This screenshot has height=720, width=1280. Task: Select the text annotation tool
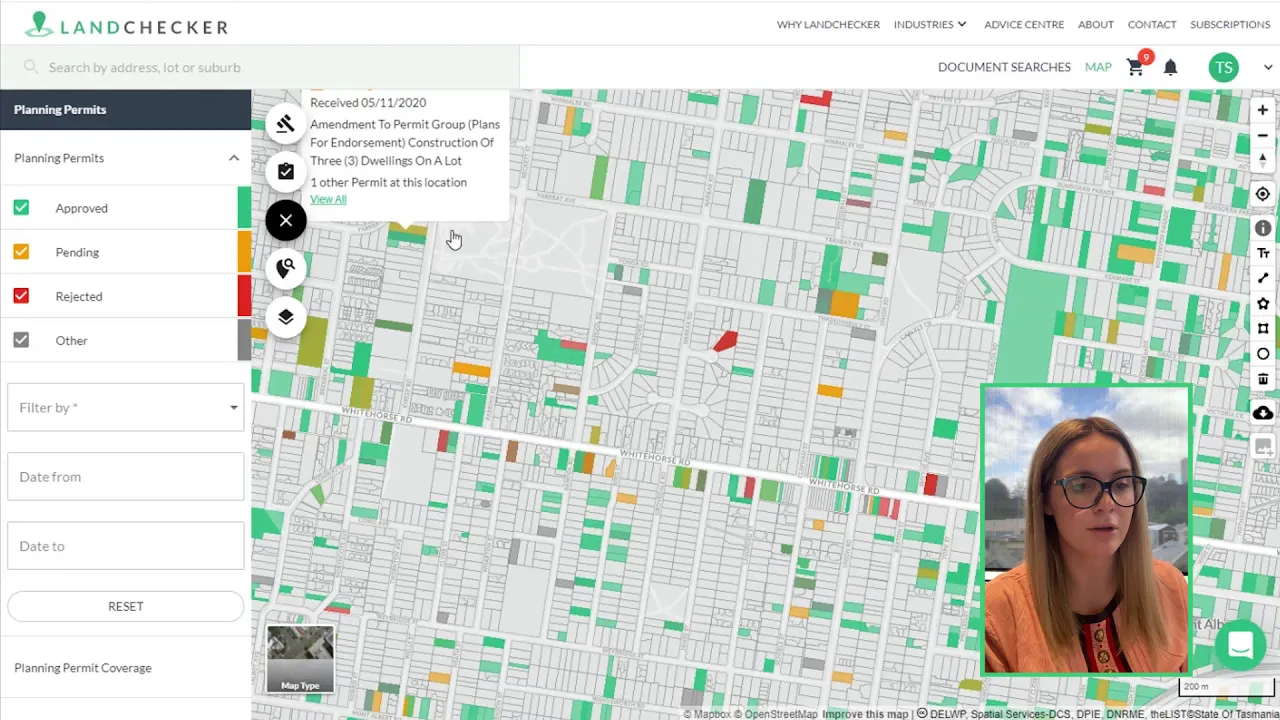(1263, 253)
